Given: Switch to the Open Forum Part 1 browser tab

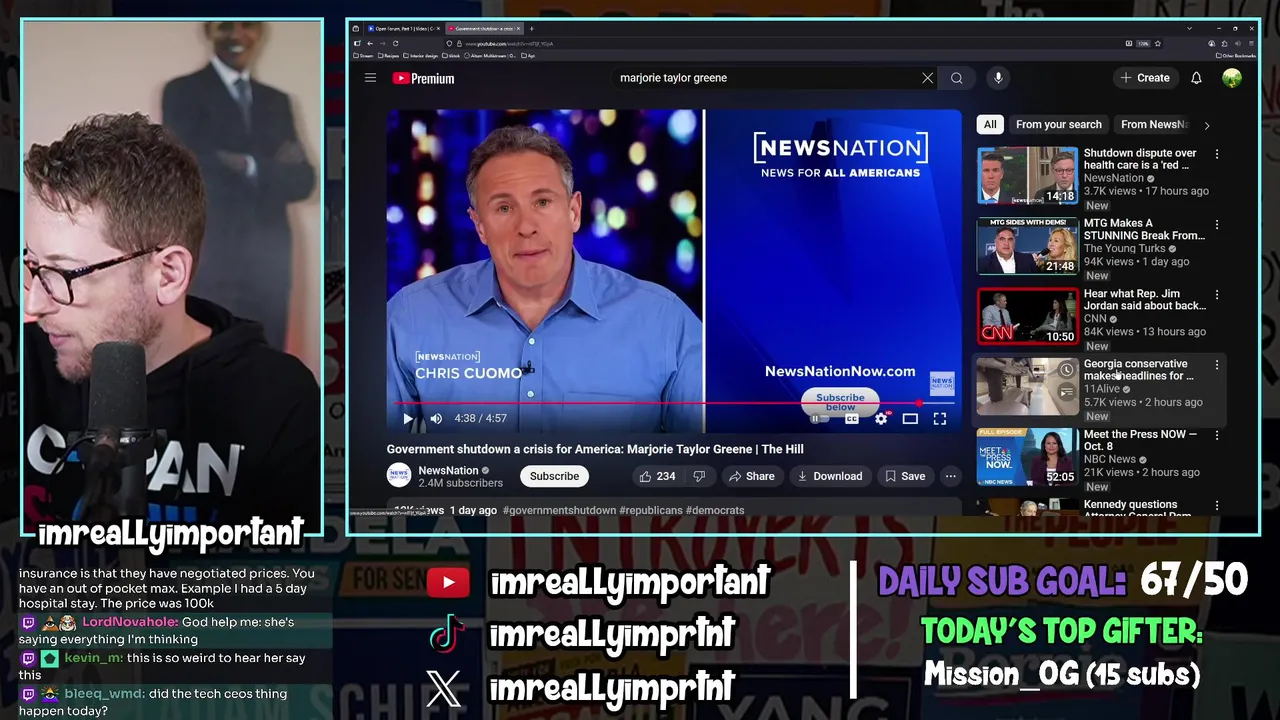Looking at the screenshot, I should pyautogui.click(x=403, y=29).
